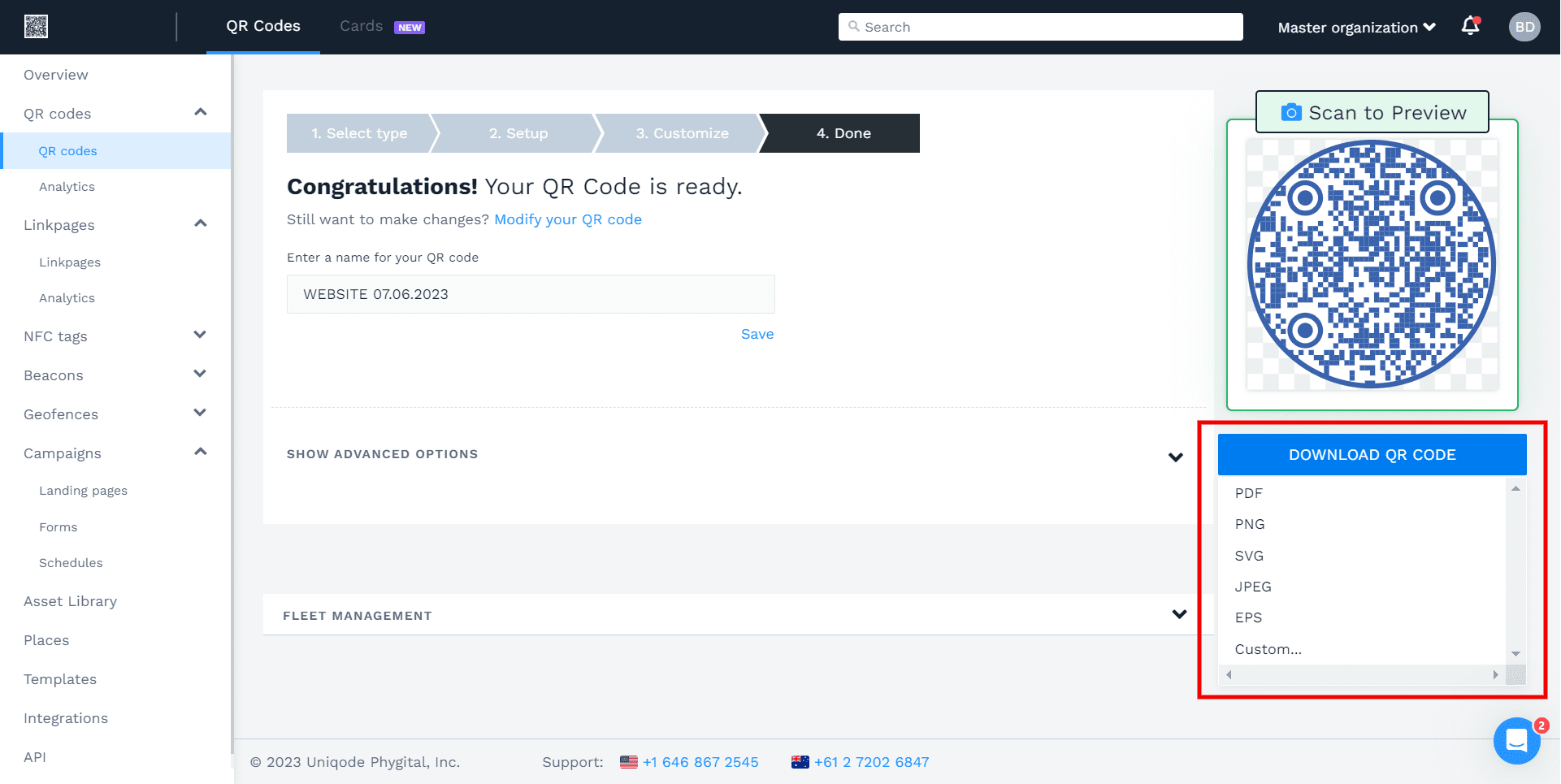Screen dimensions: 1561x784
Task: Open Schedules in sidebar
Action: pyautogui.click(x=71, y=563)
